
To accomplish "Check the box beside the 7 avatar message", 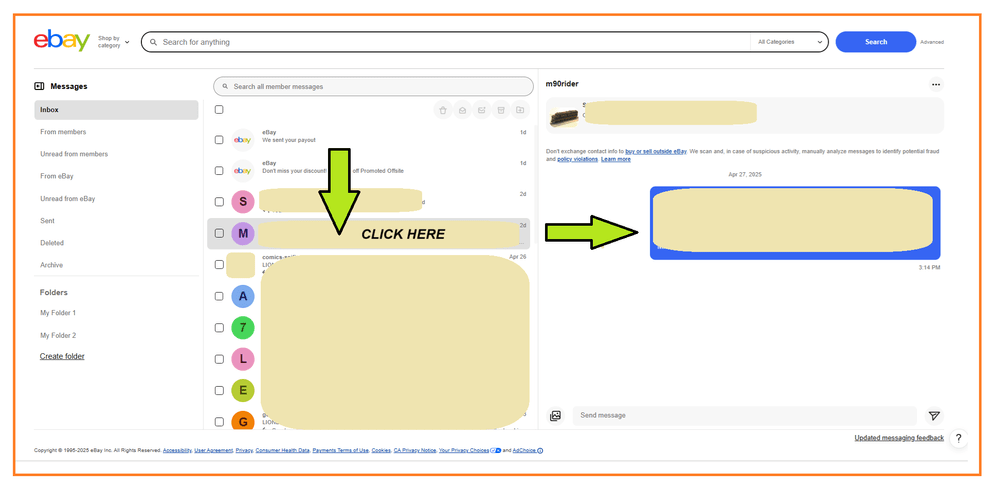I will click(x=219, y=328).
